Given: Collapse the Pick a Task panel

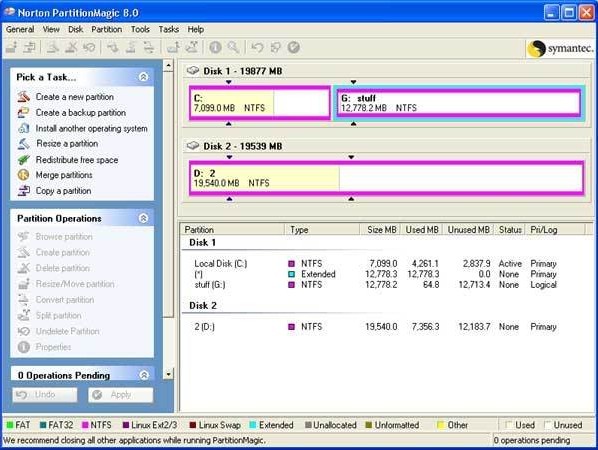Looking at the screenshot, I should pyautogui.click(x=143, y=77).
